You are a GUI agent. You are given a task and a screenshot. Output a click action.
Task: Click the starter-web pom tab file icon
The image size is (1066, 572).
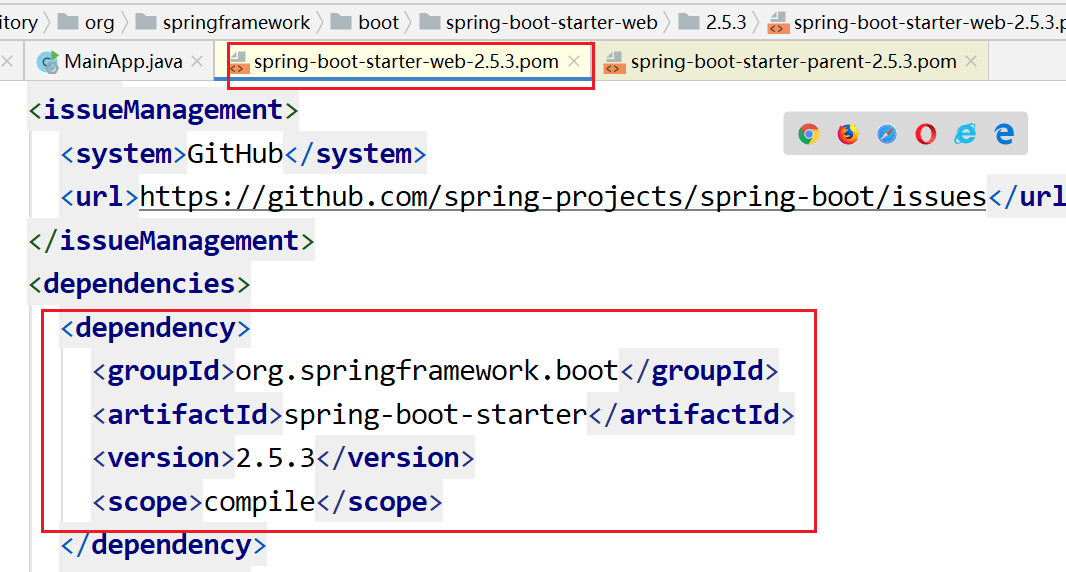click(x=238, y=63)
